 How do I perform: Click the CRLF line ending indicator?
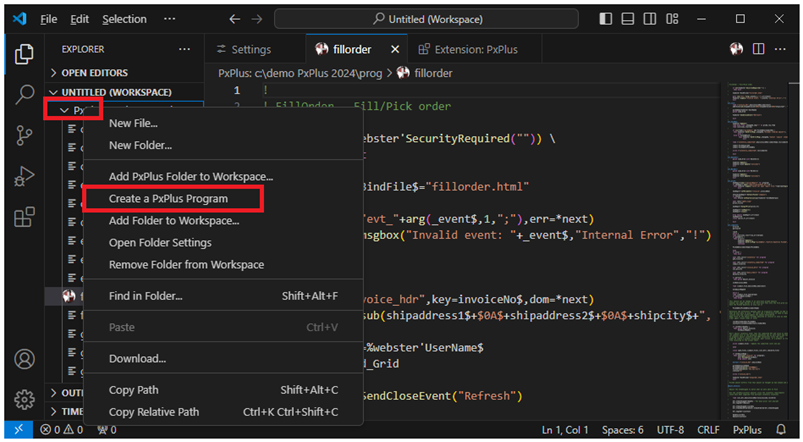706,430
